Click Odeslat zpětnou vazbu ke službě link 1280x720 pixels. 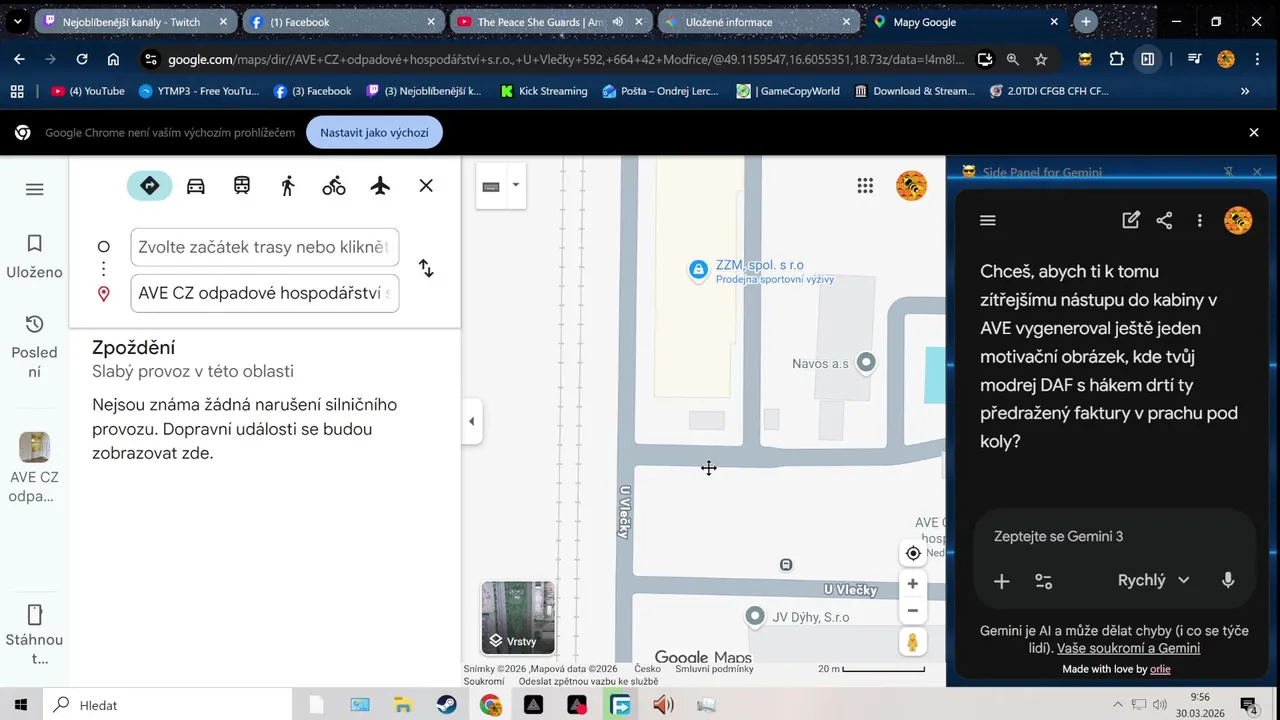tap(588, 681)
